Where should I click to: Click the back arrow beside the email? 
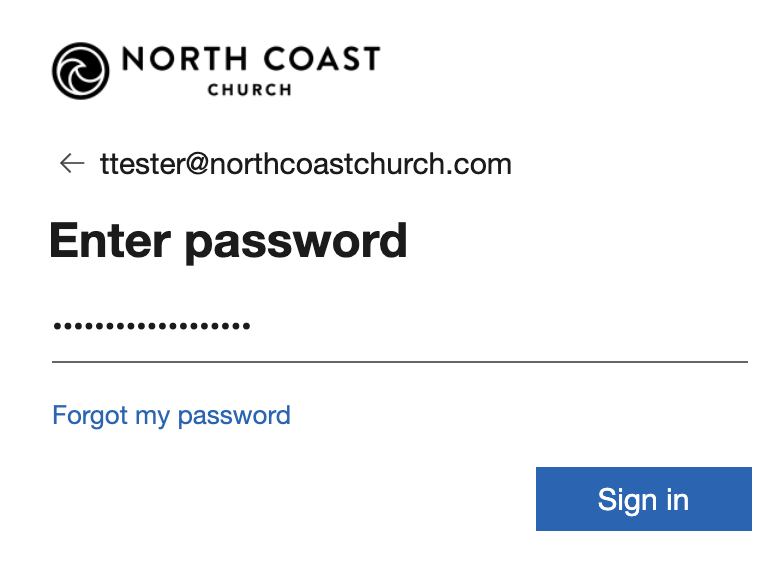click(72, 163)
